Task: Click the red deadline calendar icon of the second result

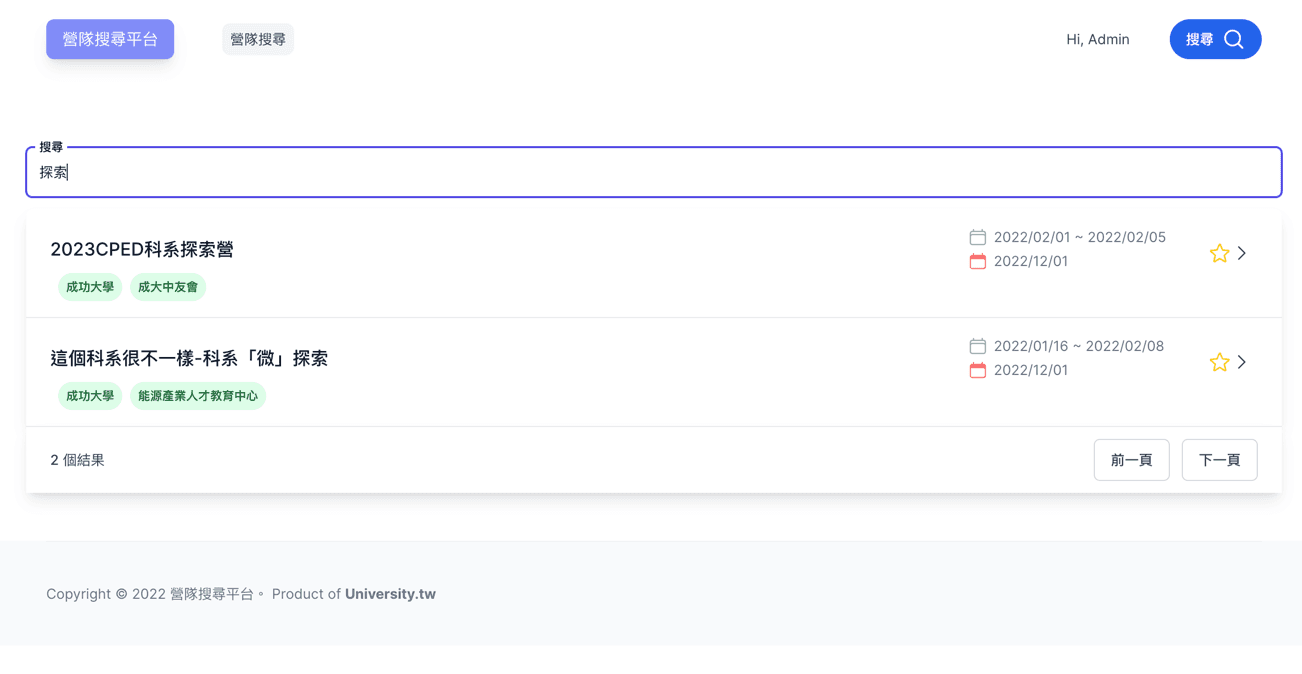Action: click(x=977, y=370)
